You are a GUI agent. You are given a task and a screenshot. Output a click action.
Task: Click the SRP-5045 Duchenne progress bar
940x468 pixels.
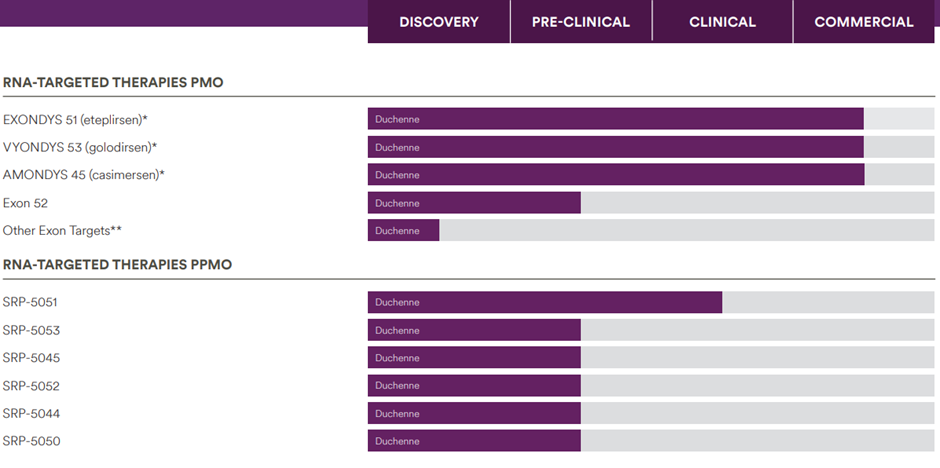(474, 357)
